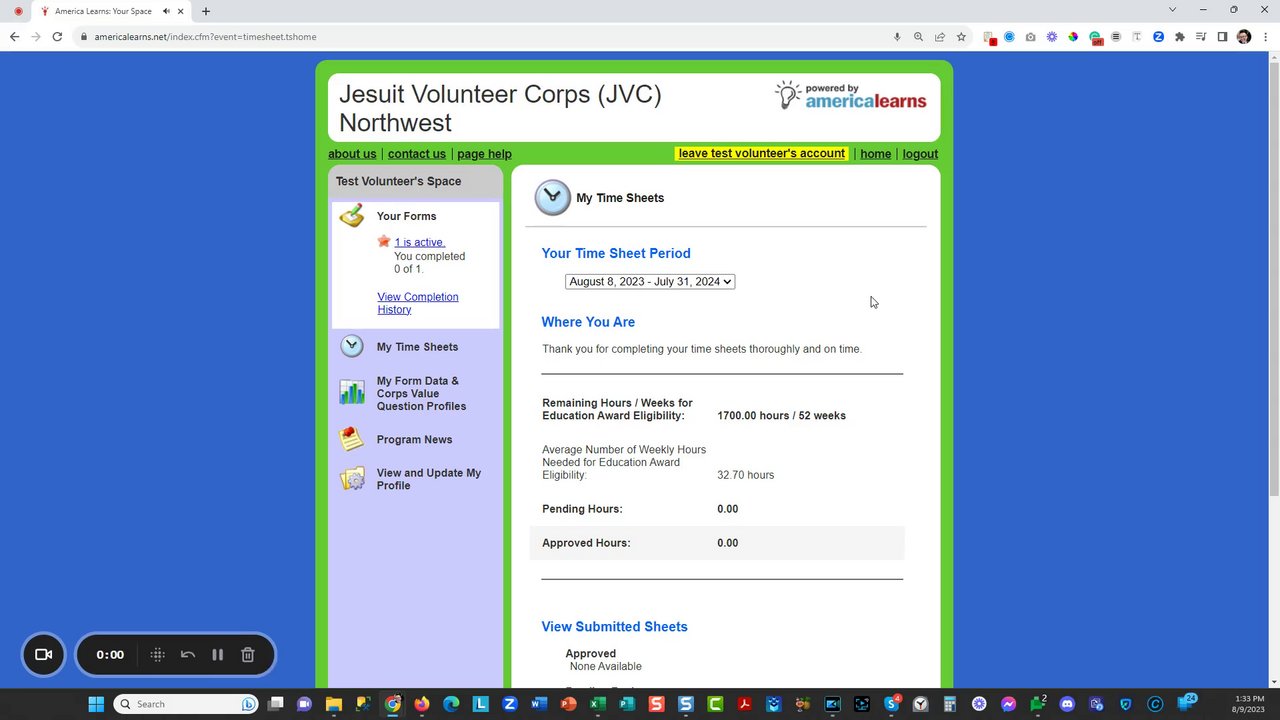This screenshot has width=1280, height=720.
Task: Click the logout link
Action: 920,154
